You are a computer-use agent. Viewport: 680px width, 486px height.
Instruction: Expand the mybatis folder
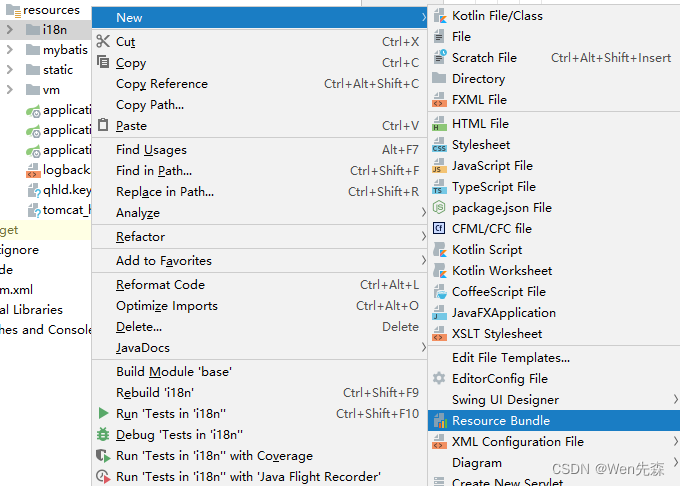(x=10, y=50)
